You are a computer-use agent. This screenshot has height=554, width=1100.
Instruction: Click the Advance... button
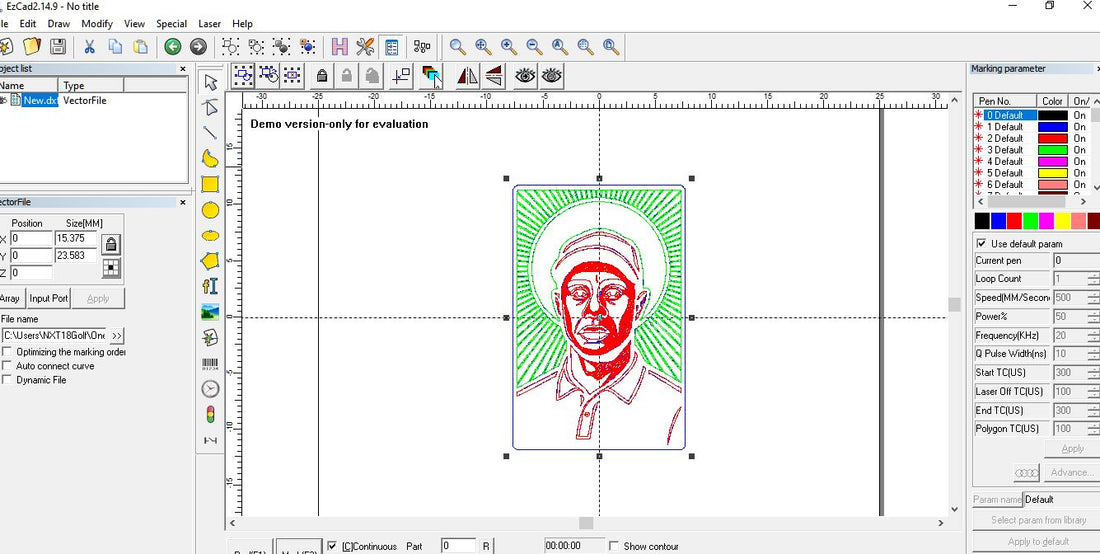pyautogui.click(x=1072, y=472)
